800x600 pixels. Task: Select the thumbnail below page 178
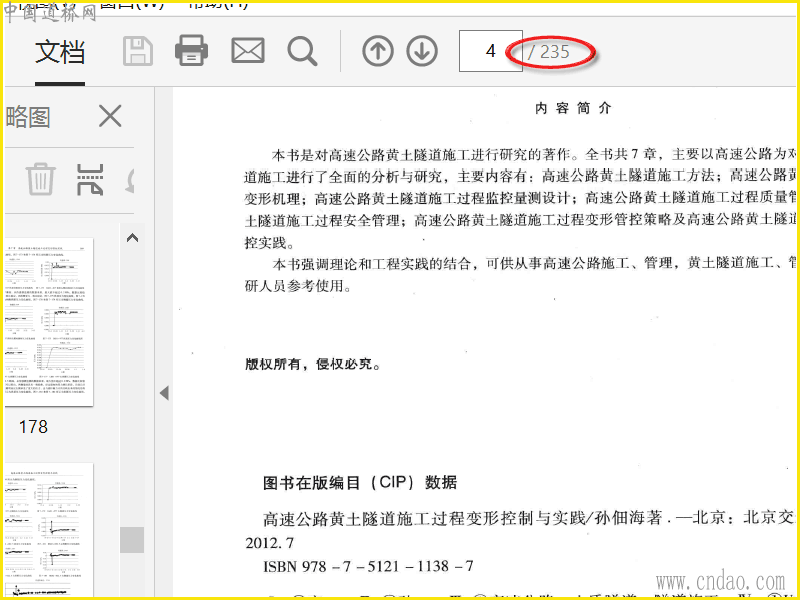(49, 530)
